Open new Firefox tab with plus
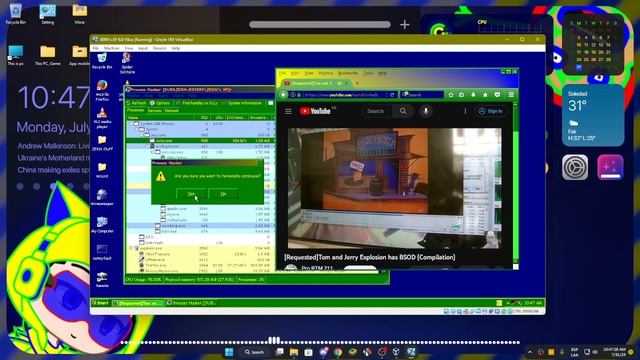 tap(358, 83)
